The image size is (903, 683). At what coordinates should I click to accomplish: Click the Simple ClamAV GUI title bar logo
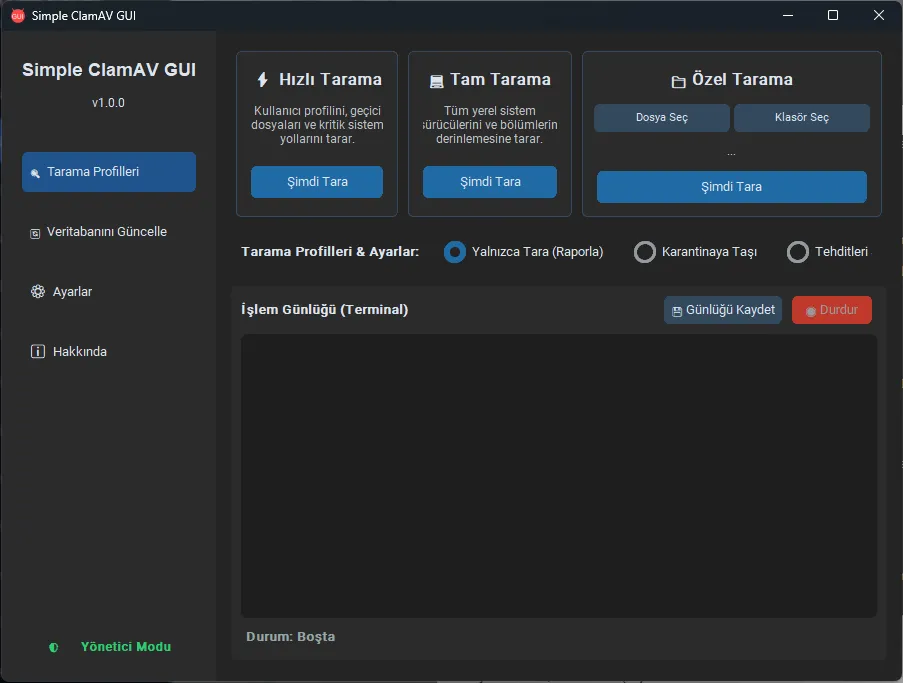[18, 16]
